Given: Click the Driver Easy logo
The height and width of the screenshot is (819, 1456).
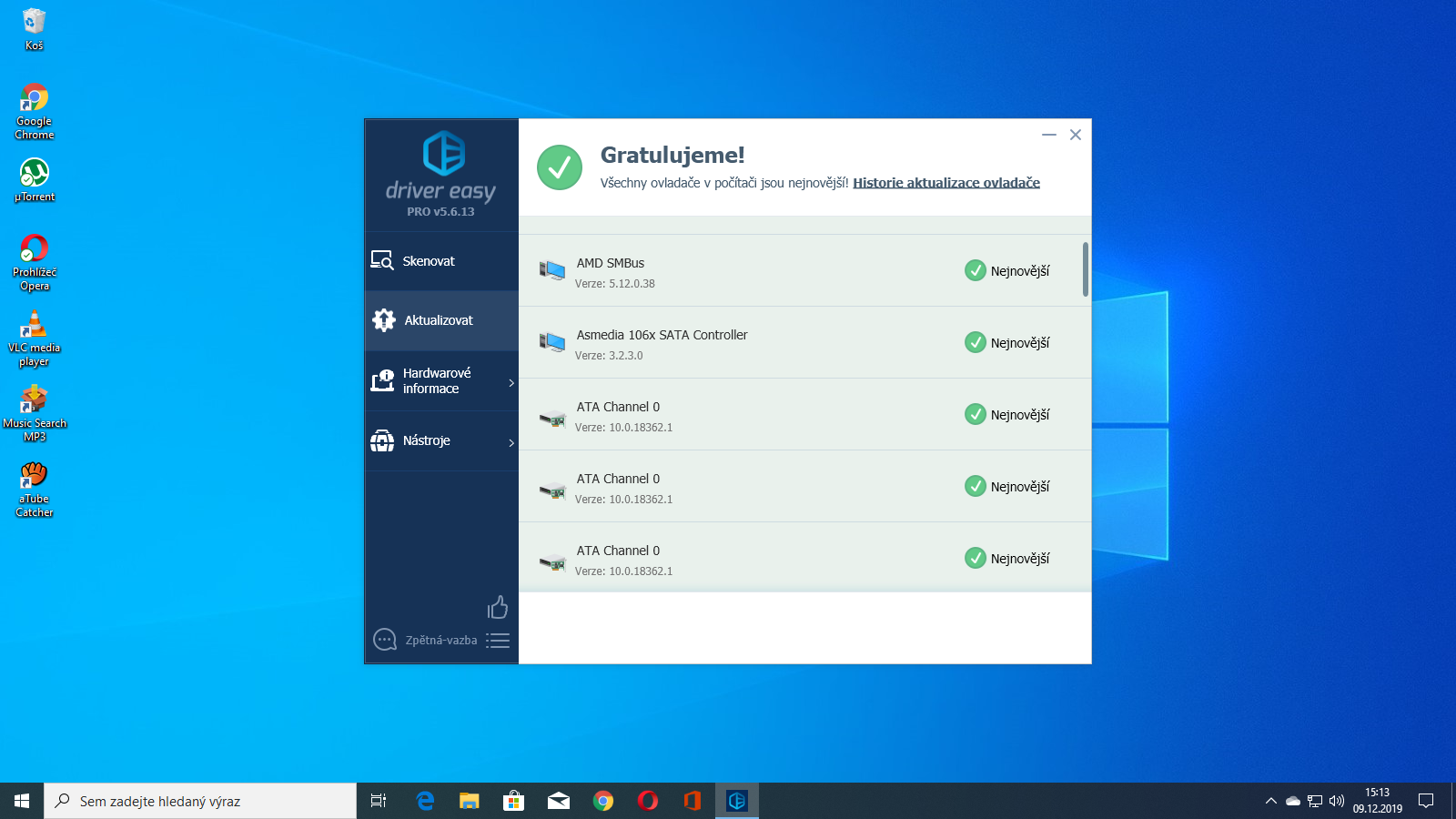Looking at the screenshot, I should (x=443, y=153).
